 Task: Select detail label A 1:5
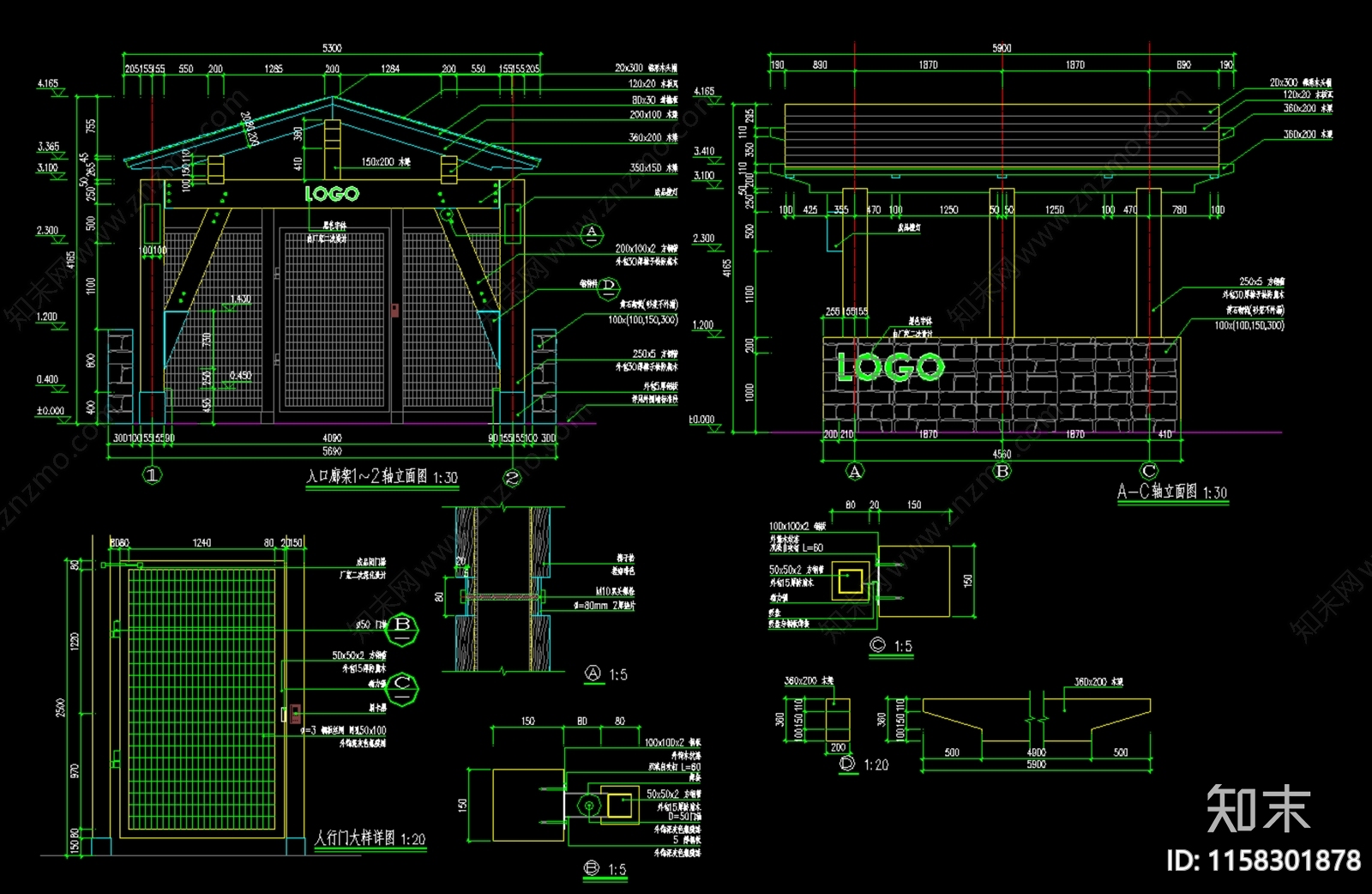[606, 674]
